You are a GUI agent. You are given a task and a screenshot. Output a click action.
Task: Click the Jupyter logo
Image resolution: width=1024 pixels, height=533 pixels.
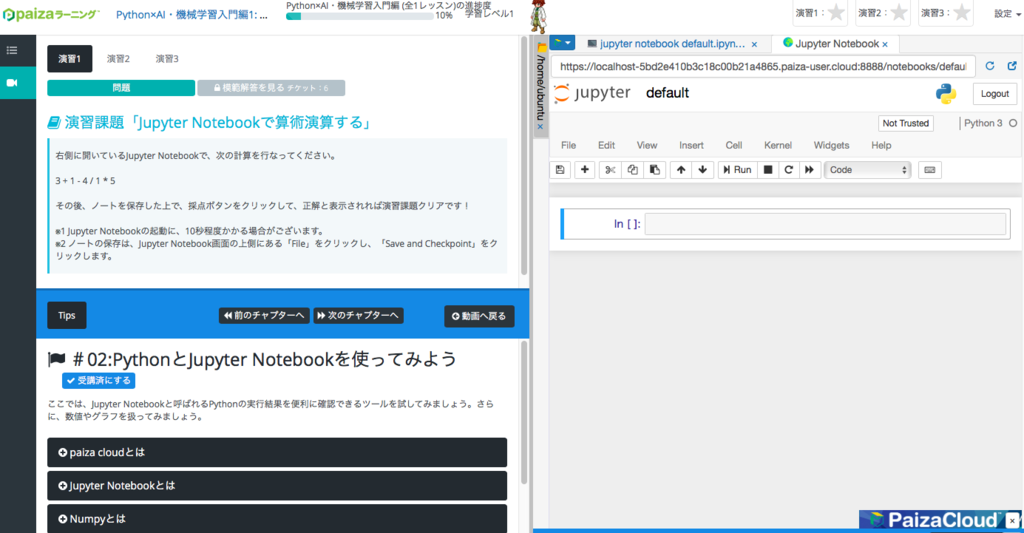point(592,93)
